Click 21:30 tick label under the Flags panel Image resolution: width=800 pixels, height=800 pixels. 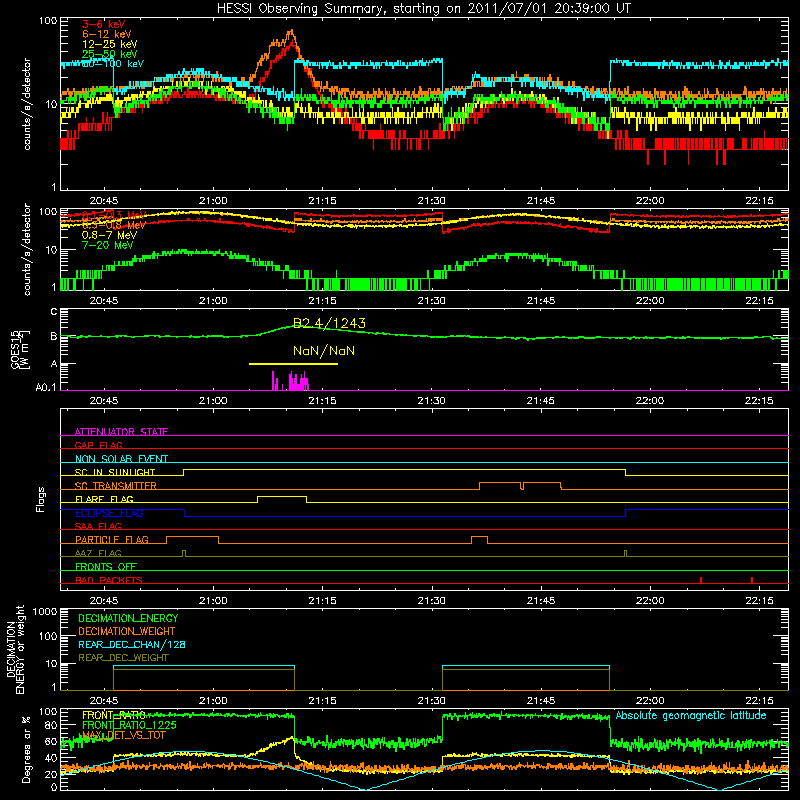(432, 601)
